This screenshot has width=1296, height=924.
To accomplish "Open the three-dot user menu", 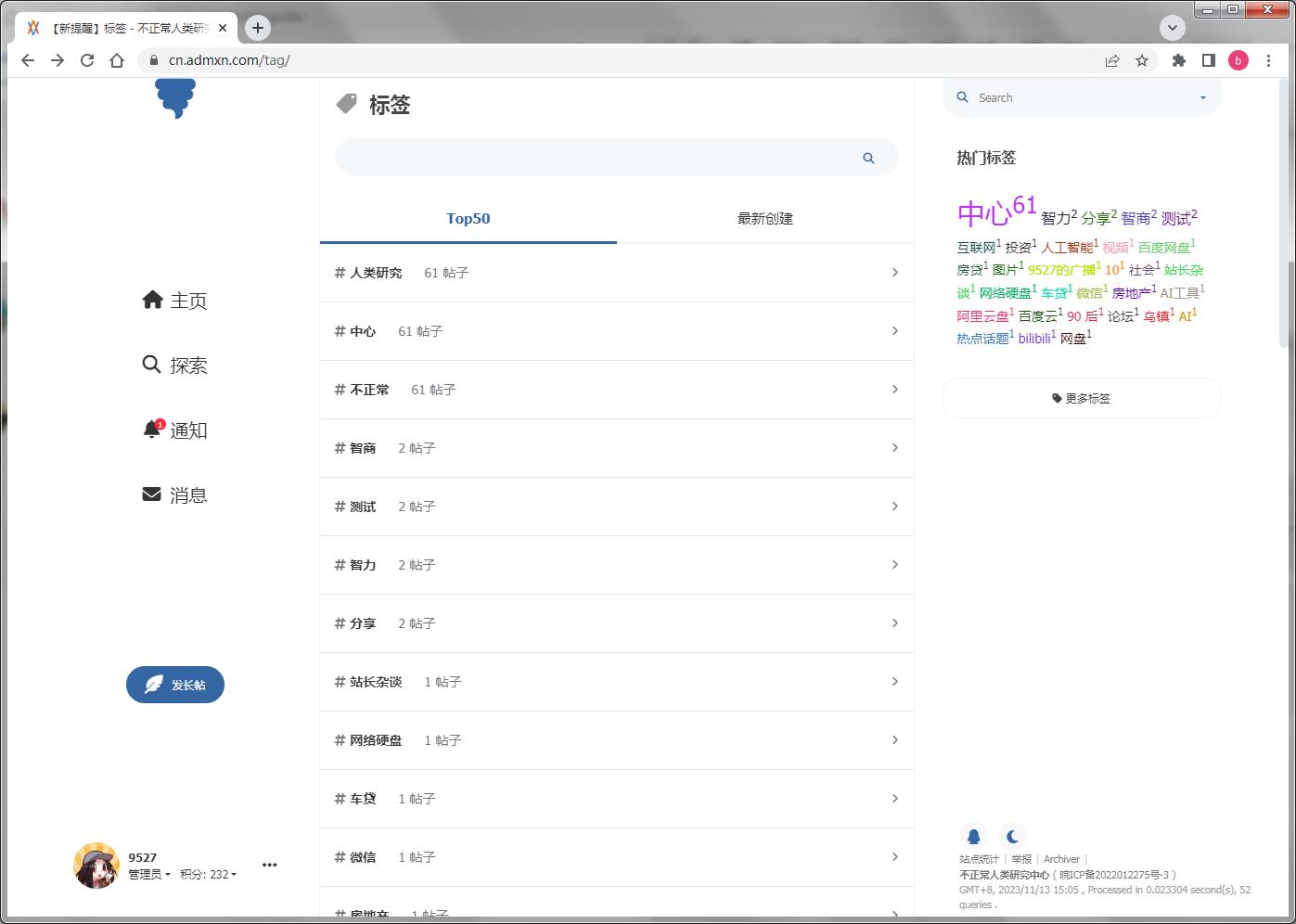I will point(270,865).
